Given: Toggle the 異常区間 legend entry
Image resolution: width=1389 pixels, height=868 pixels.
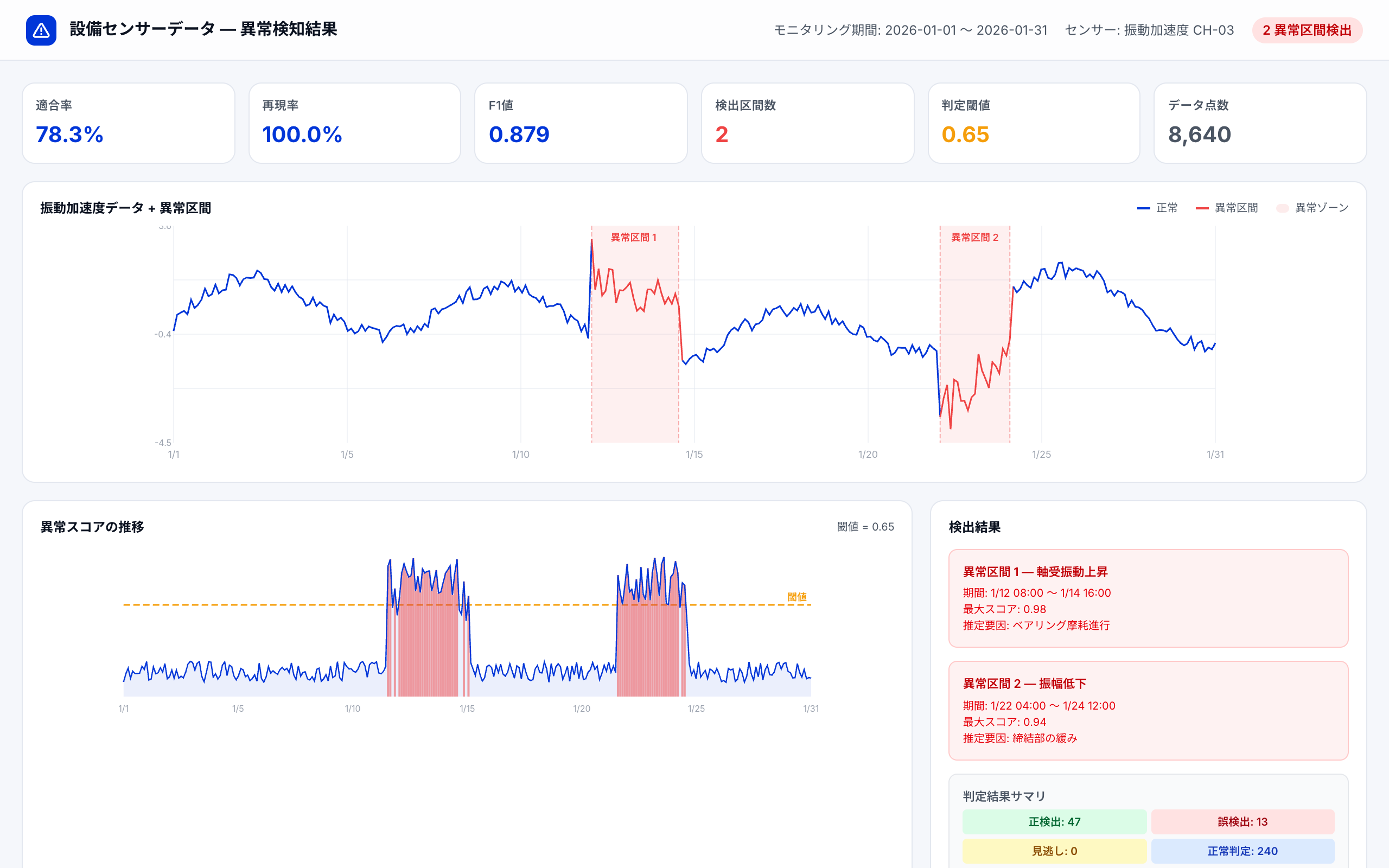Looking at the screenshot, I should tap(1227, 207).
